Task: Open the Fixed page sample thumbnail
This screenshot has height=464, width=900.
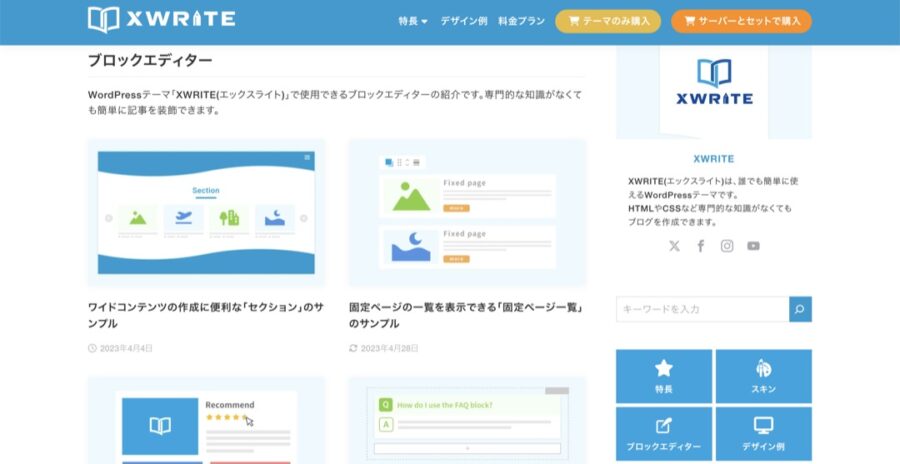Action: [x=467, y=212]
